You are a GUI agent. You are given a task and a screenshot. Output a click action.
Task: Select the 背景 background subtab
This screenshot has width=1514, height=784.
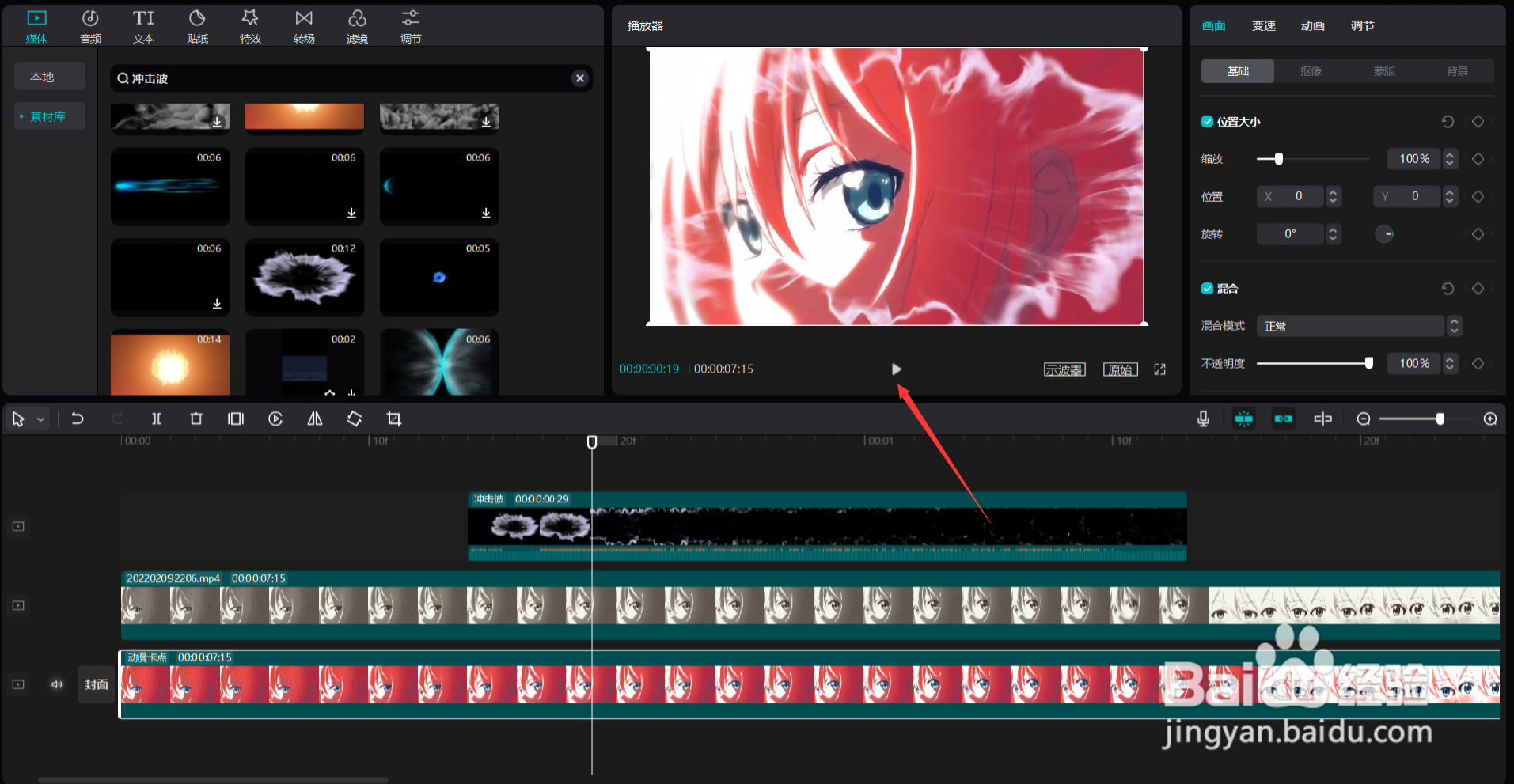click(1457, 71)
